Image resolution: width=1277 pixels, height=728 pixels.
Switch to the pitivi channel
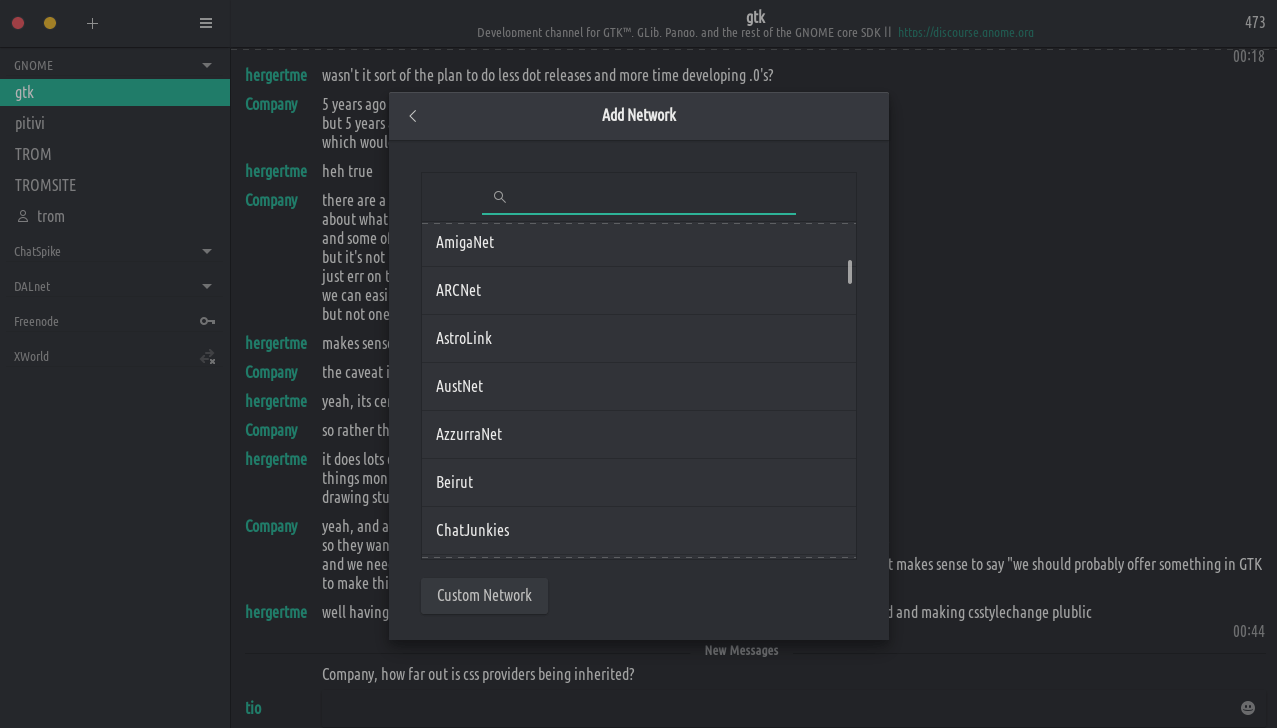[30, 124]
